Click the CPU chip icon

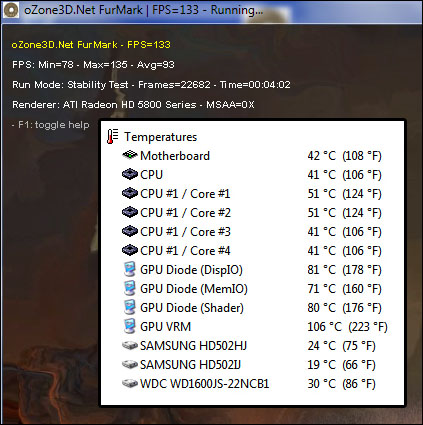coord(130,174)
